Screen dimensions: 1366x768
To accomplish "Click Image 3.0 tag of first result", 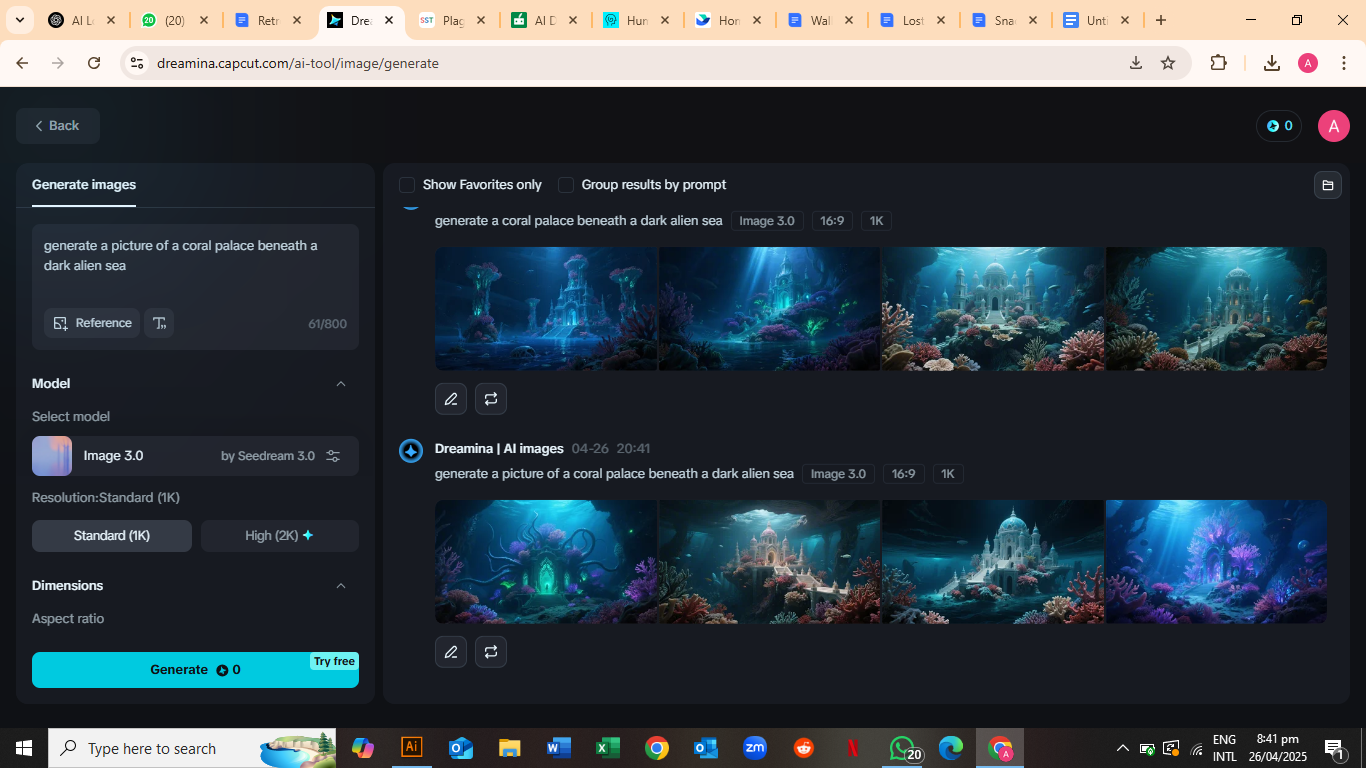I will (x=767, y=221).
